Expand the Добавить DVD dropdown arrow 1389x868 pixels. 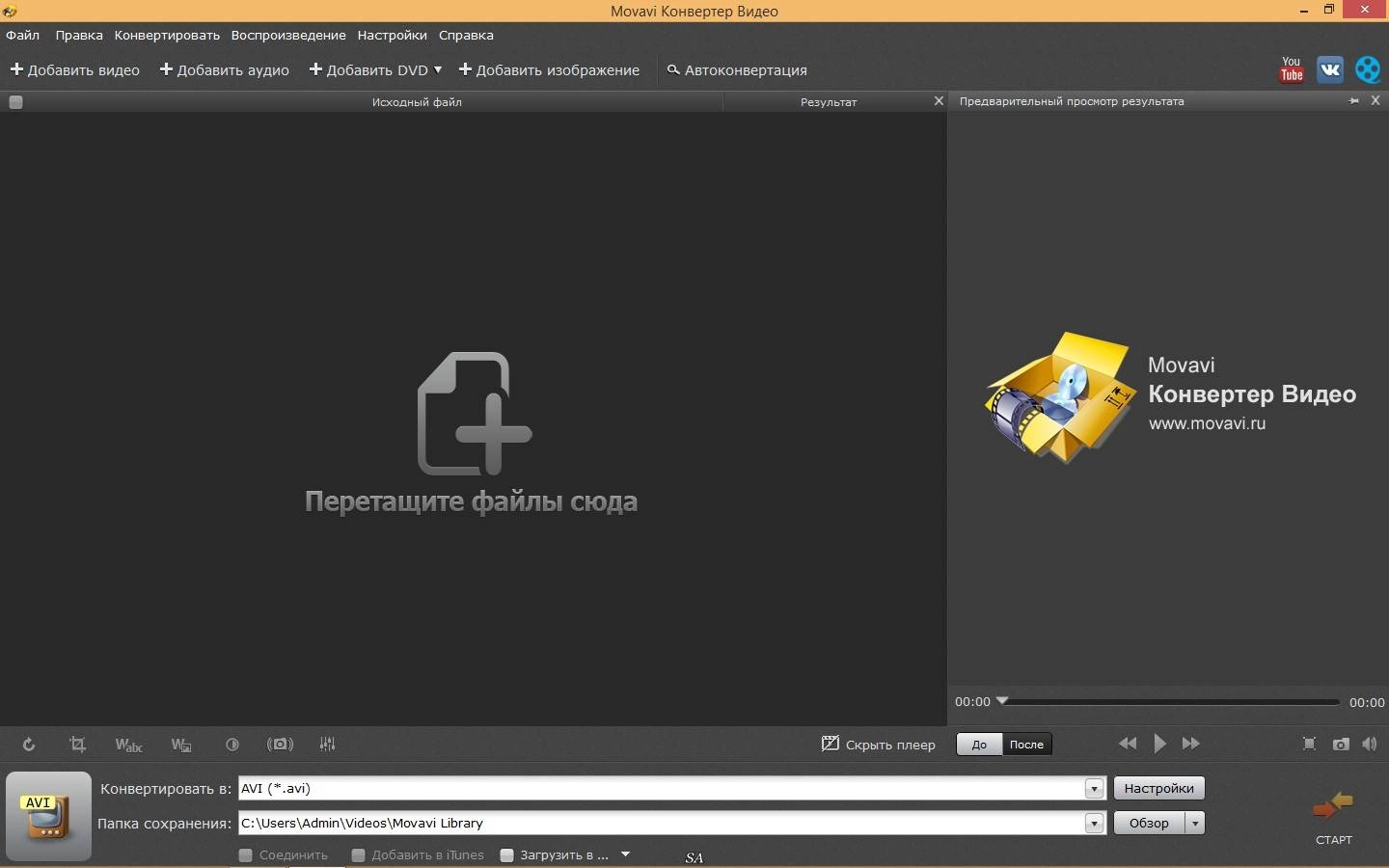438,69
